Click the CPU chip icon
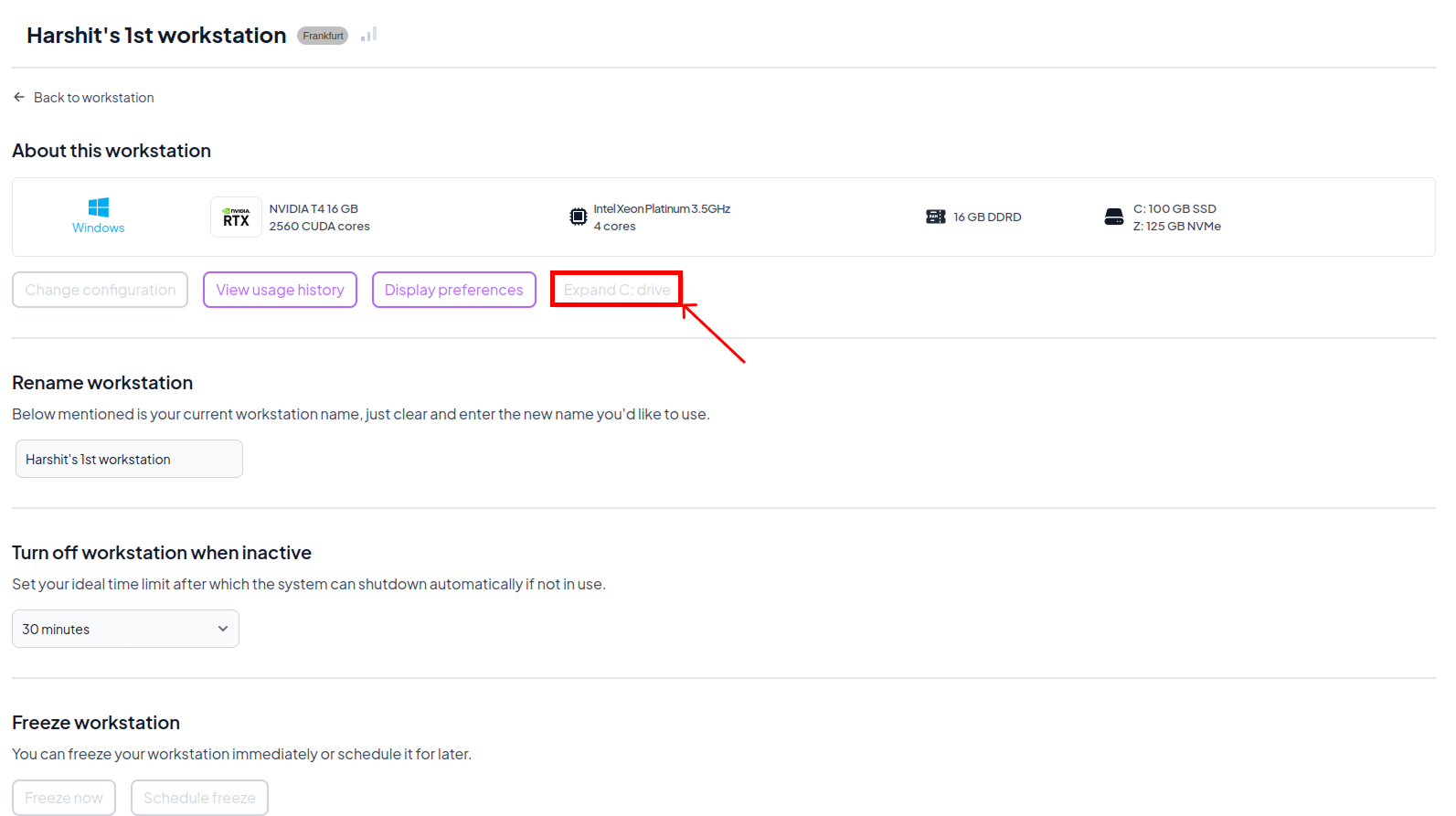This screenshot has height=816, width=1456. pos(578,217)
